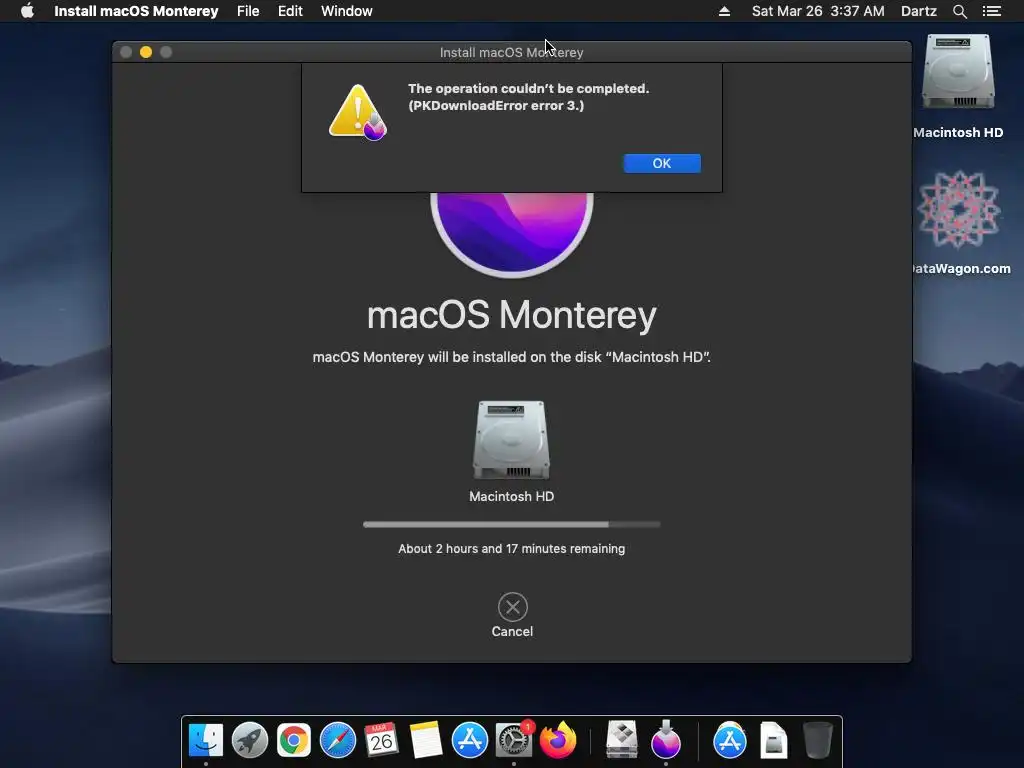Open Boot Camp Assistant in the Dock
This screenshot has height=768, width=1024.
point(622,740)
